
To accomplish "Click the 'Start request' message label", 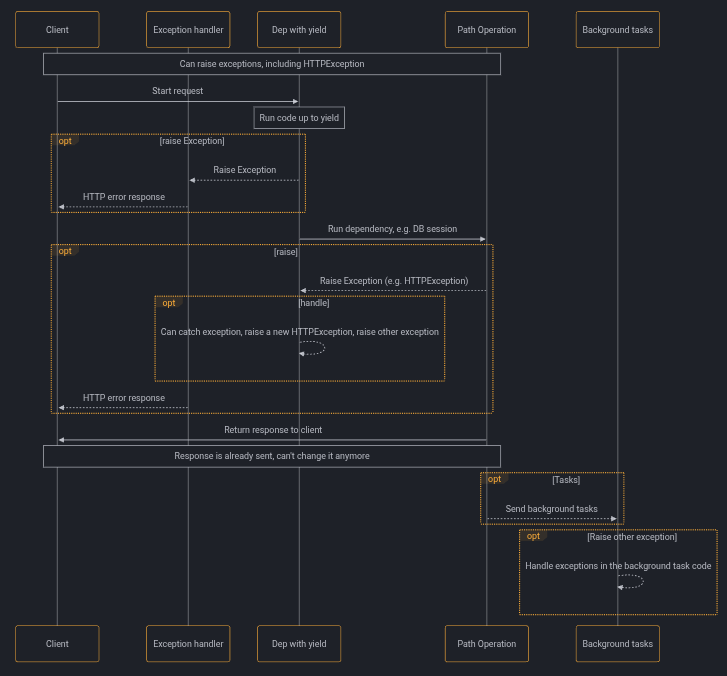I will tap(177, 91).
